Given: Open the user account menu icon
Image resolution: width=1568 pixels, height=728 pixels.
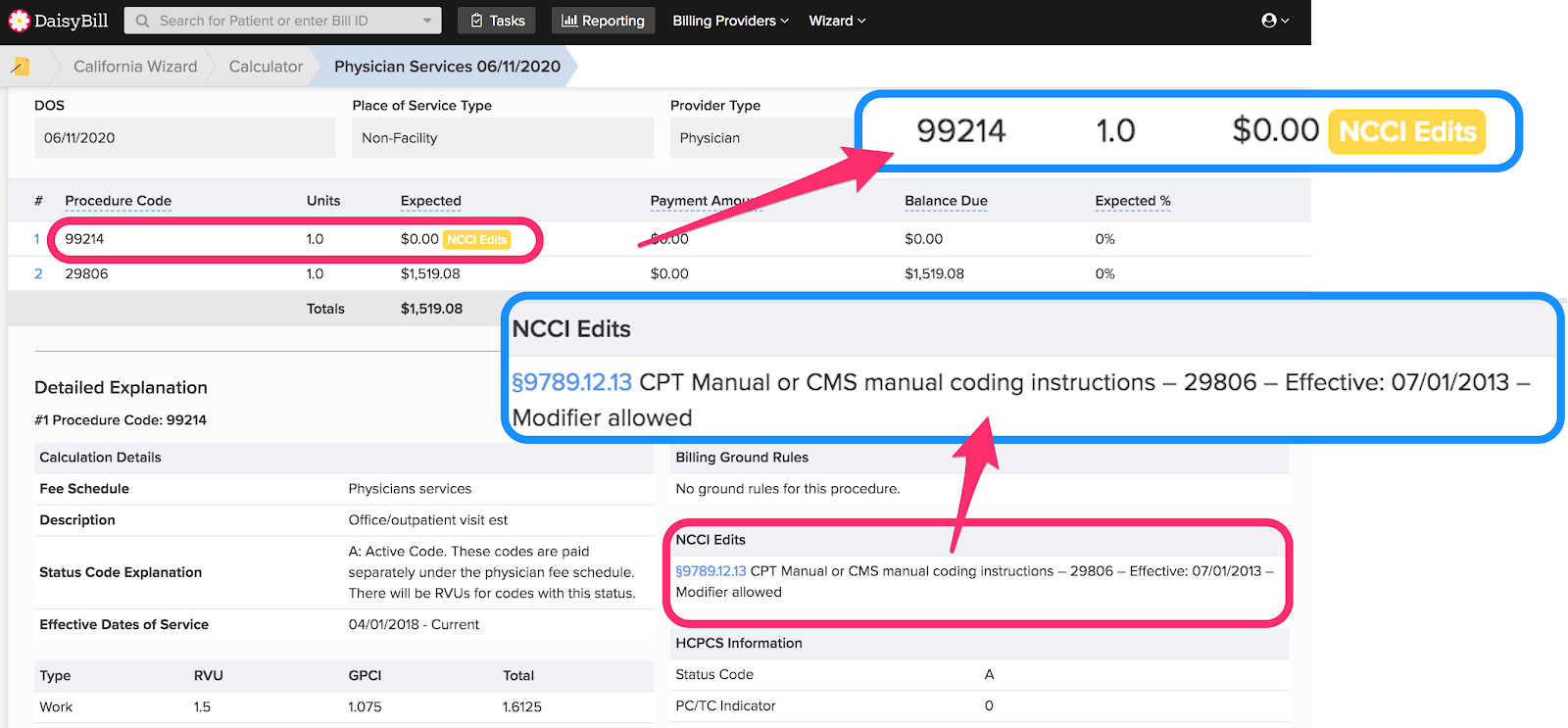Looking at the screenshot, I should pyautogui.click(x=1275, y=21).
